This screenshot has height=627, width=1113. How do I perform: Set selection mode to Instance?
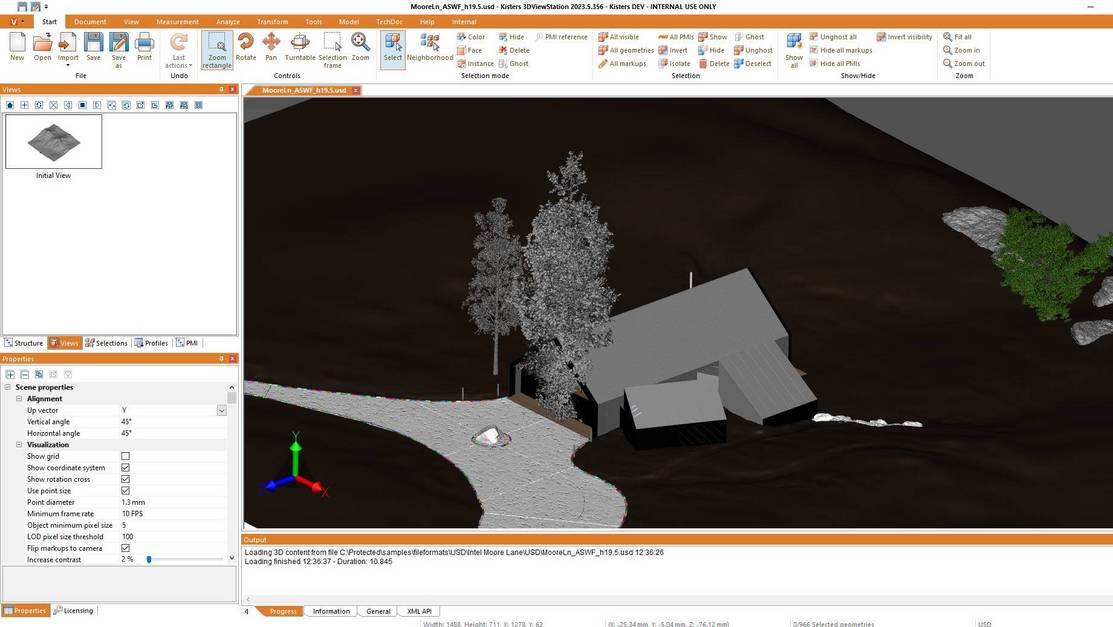pyautogui.click(x=476, y=64)
